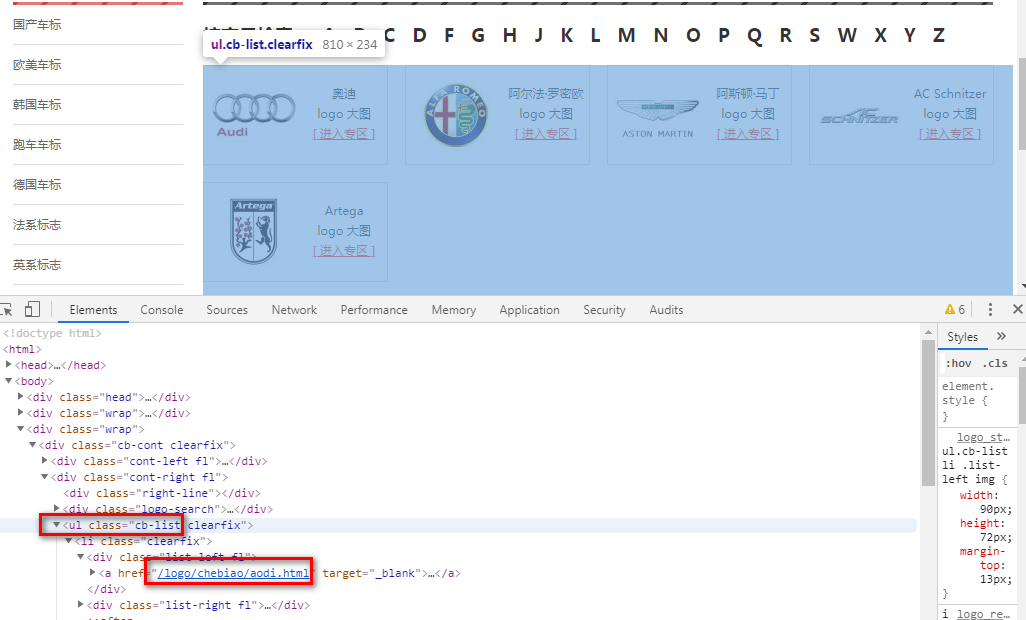This screenshot has width=1026, height=620.
Task: Open the Memory tab
Action: (453, 309)
